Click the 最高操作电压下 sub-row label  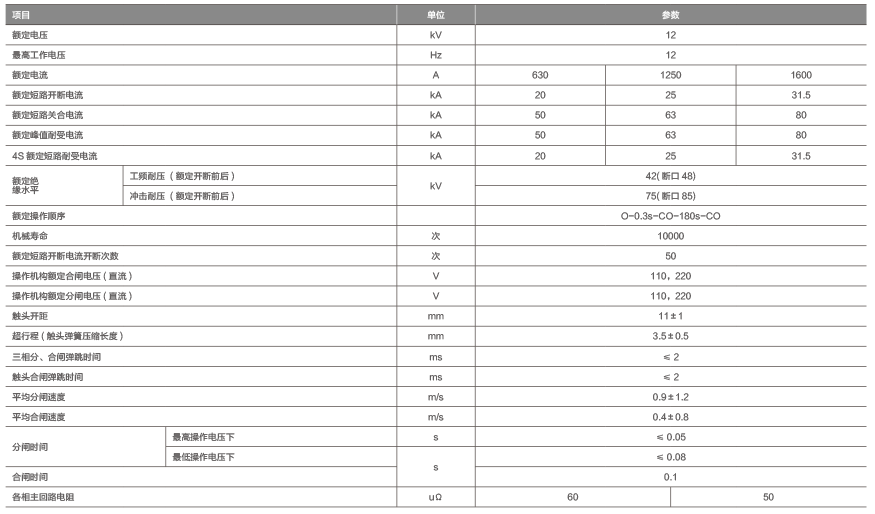coord(203,438)
